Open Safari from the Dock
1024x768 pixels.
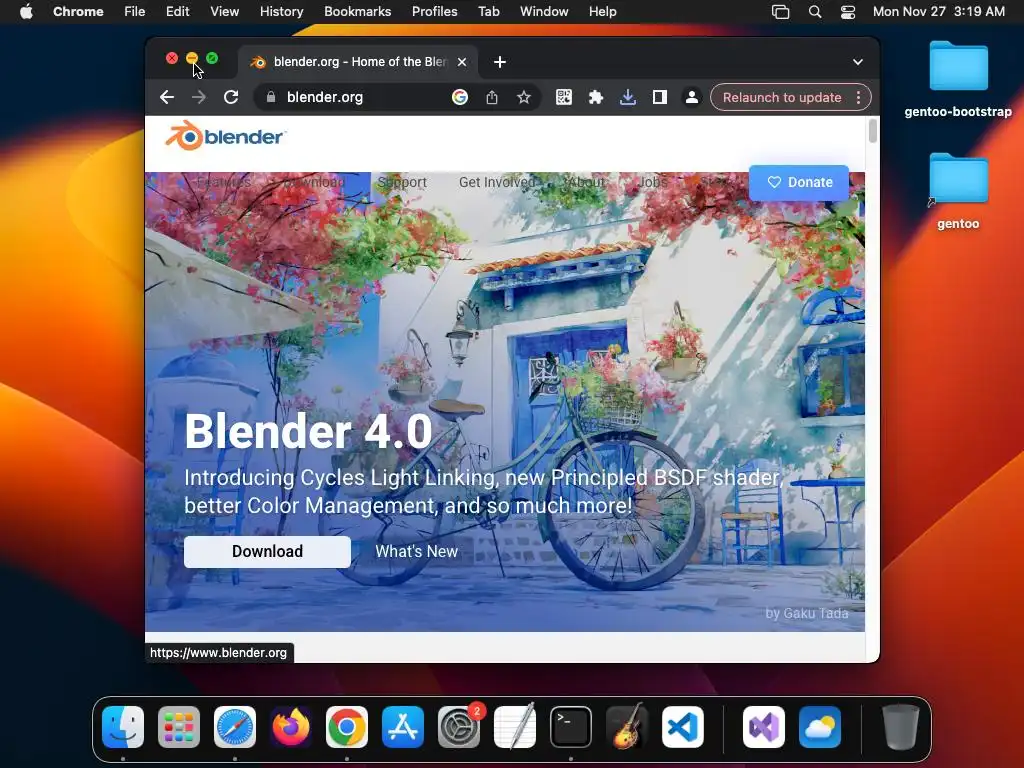235,727
